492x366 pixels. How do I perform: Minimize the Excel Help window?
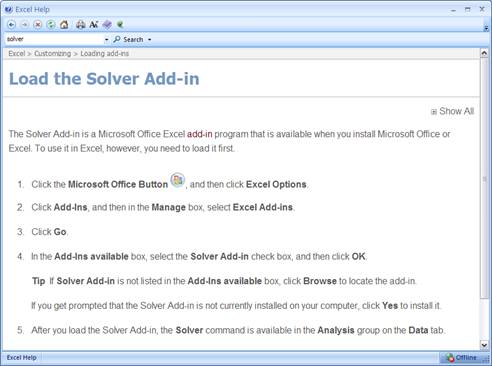click(453, 10)
